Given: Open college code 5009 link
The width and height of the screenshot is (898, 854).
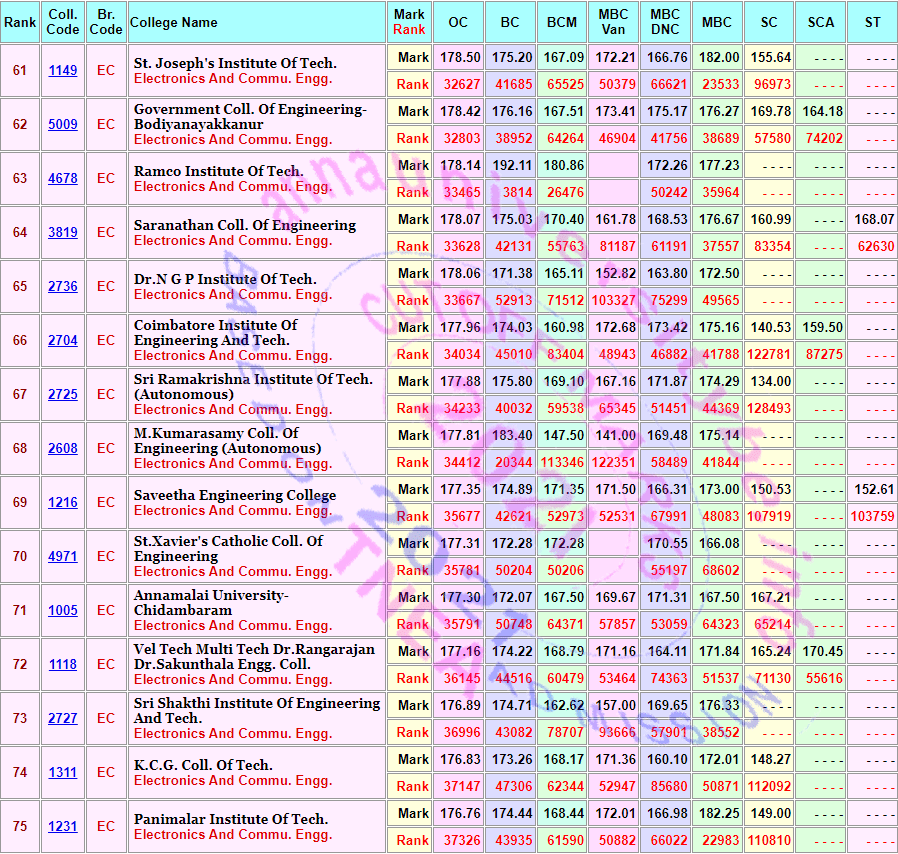Looking at the screenshot, I should [63, 124].
